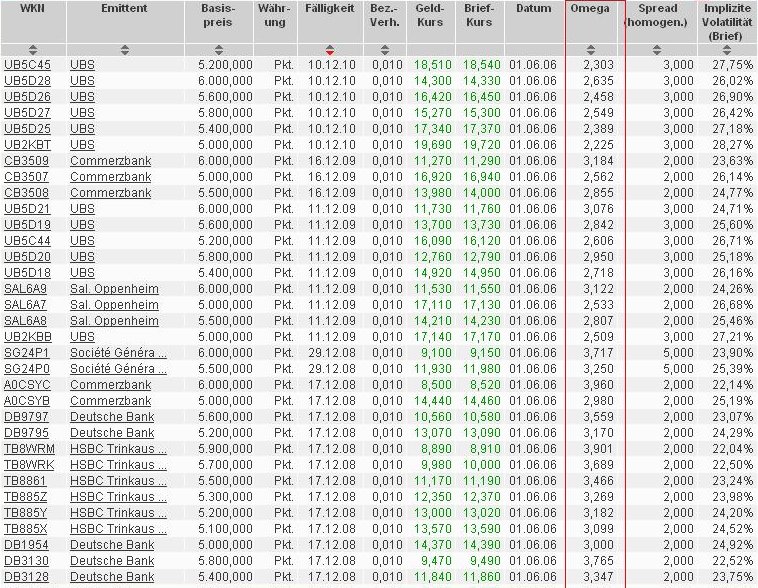Sort by Basispreis using its sort arrows
This screenshot has width=758, height=588.
pyautogui.click(x=219, y=50)
